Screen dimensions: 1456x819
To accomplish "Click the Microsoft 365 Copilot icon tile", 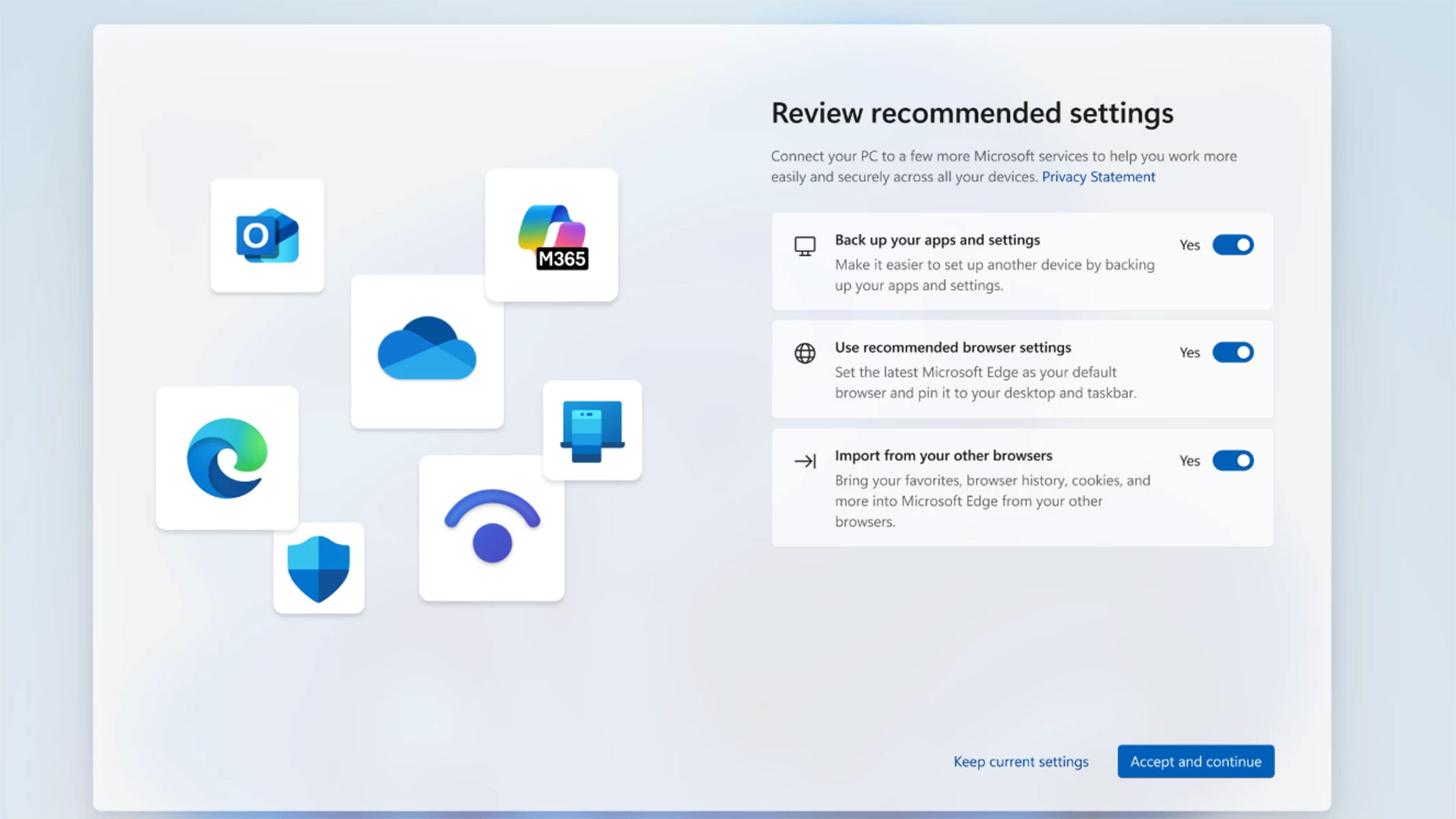I will 552,235.
